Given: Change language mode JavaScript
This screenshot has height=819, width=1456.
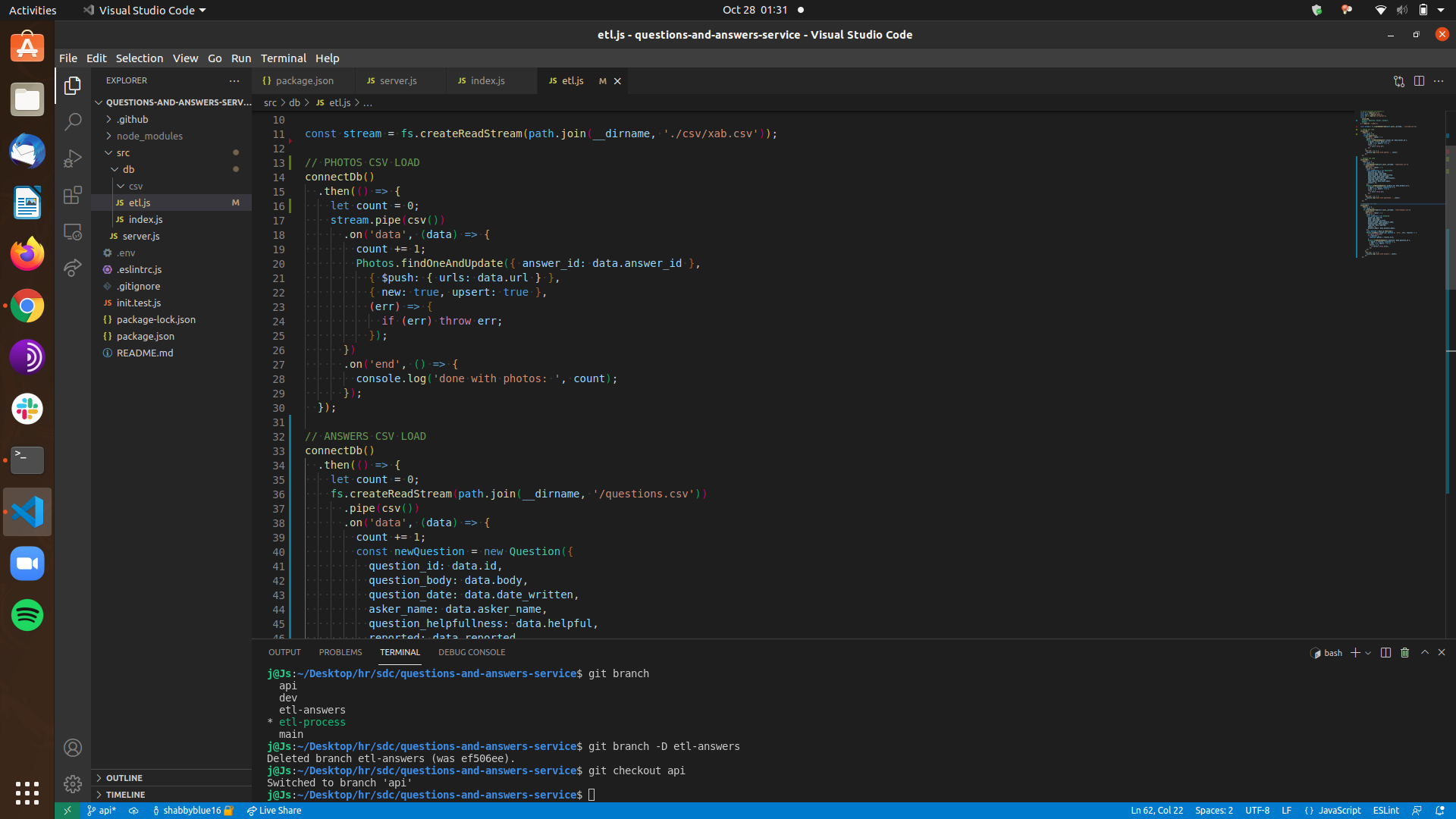Looking at the screenshot, I should coord(1339,811).
